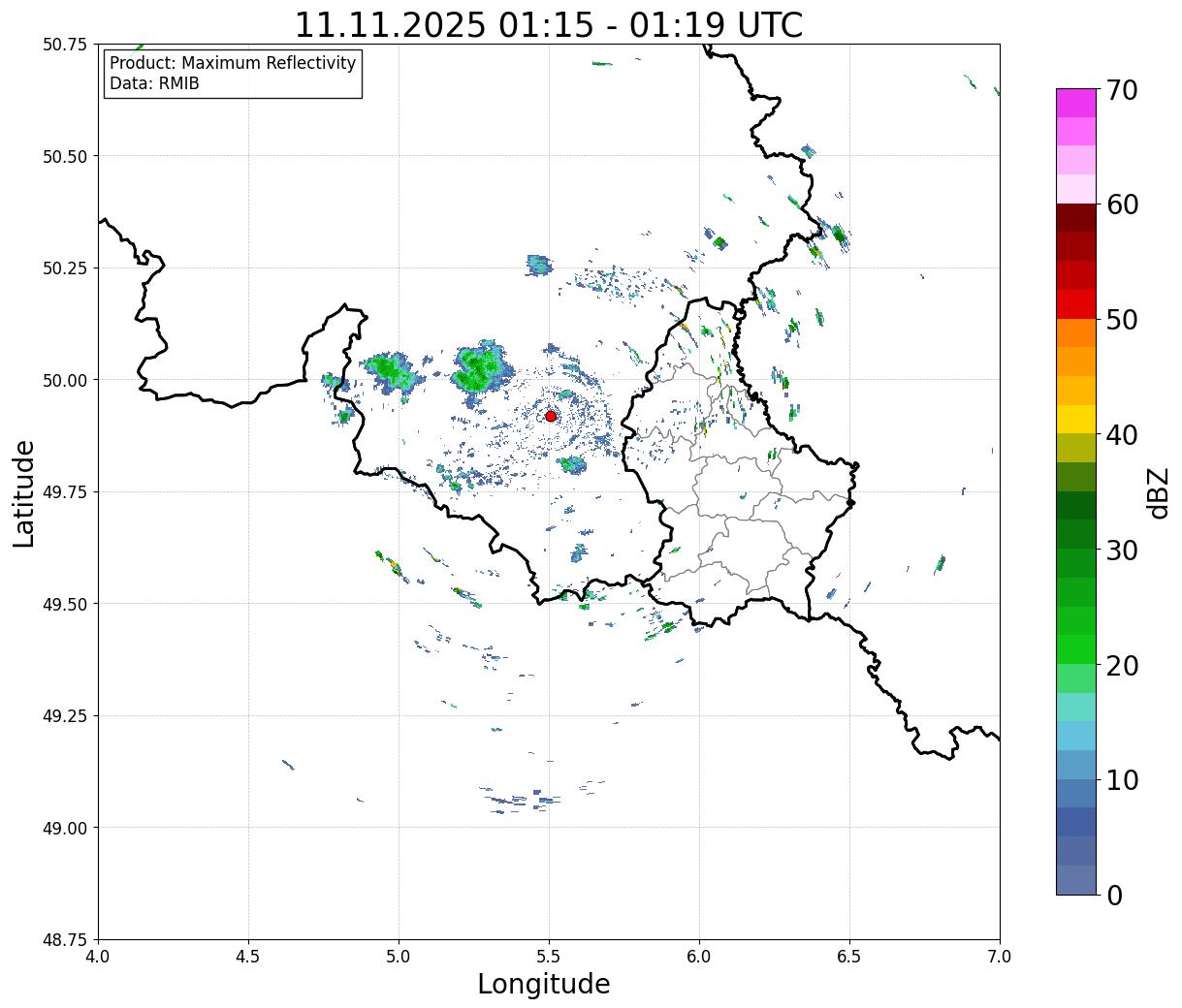Viewport: 1182px width, 1008px height.
Task: Click the longitude tick label 6.0
Action: tap(699, 957)
